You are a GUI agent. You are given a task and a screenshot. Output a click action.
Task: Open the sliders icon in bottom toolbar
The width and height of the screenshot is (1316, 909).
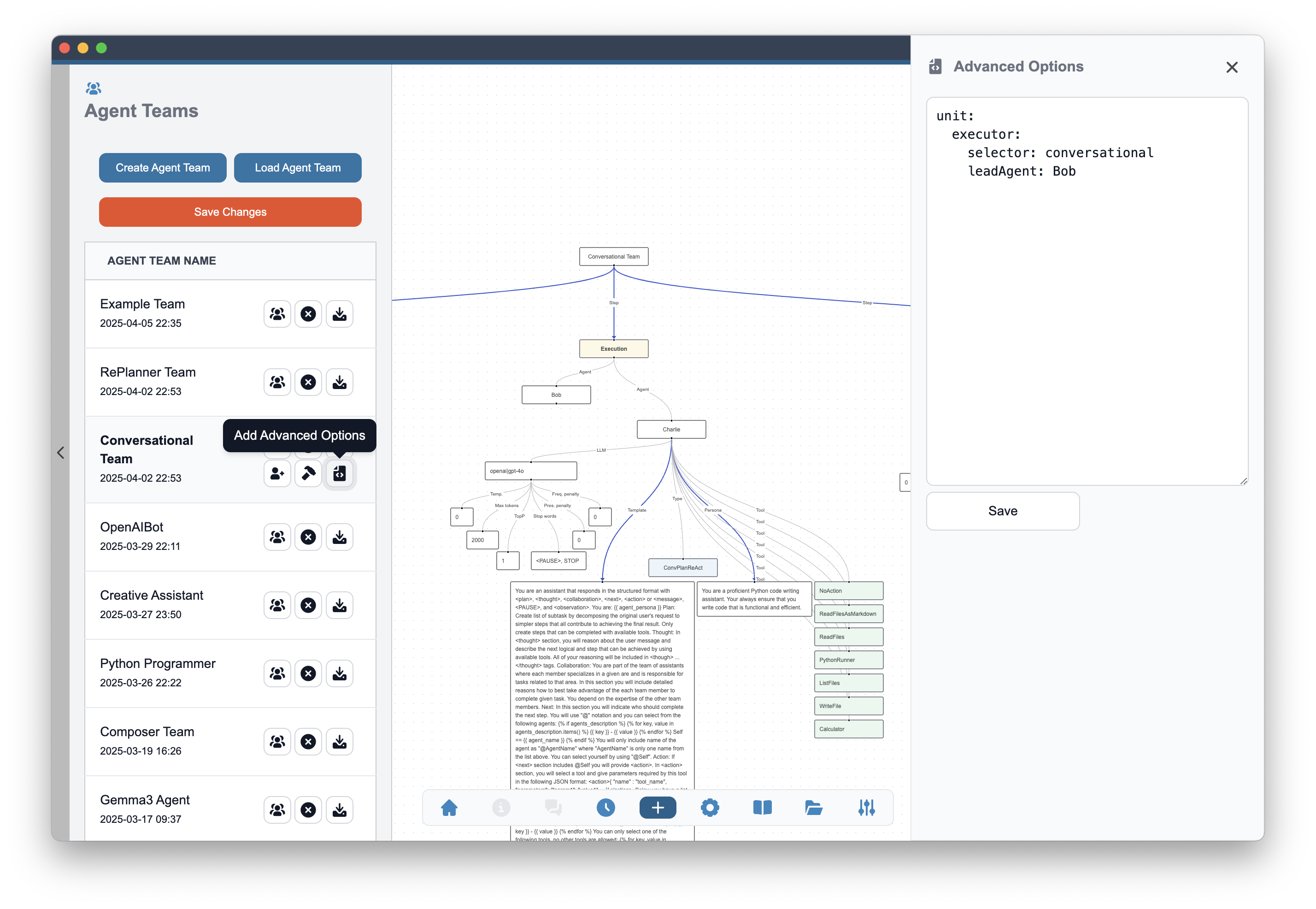pos(866,808)
